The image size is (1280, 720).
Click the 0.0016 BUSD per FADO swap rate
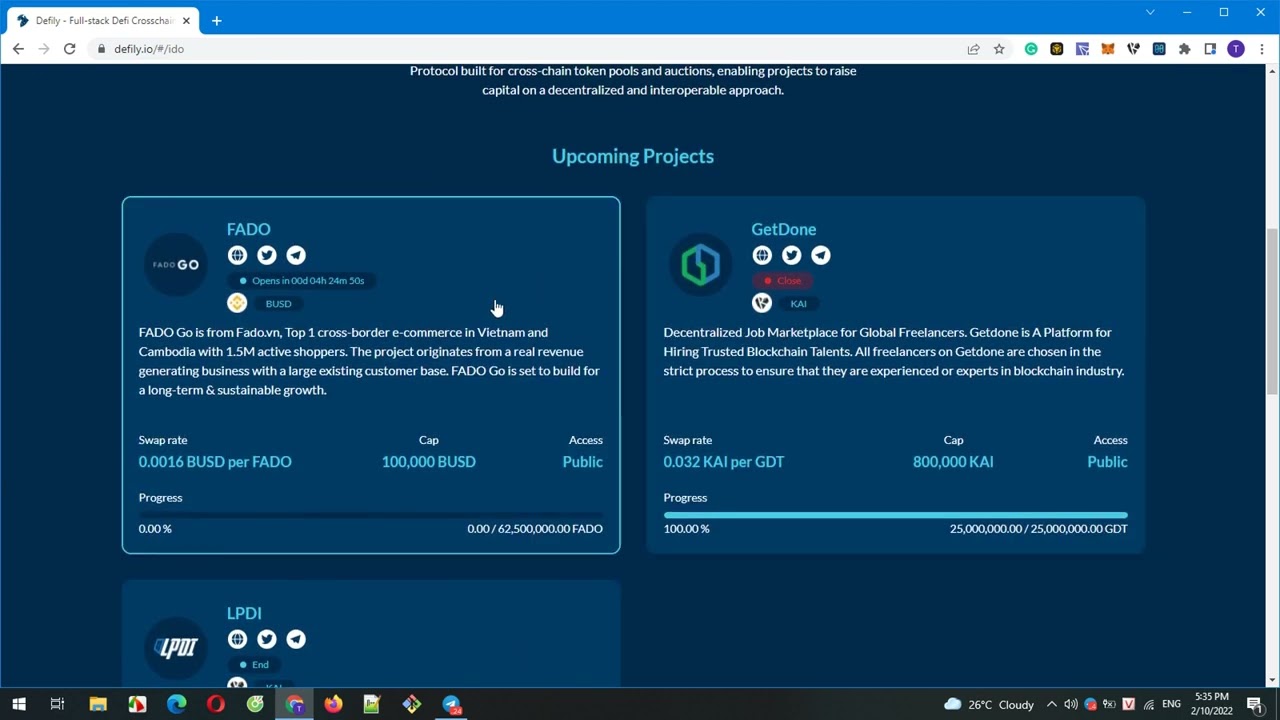pyautogui.click(x=215, y=462)
